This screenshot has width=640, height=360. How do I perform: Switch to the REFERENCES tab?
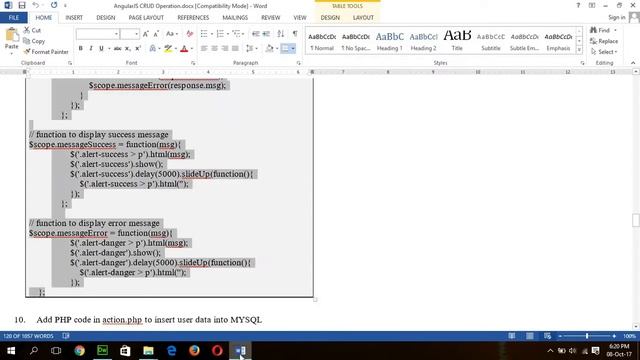(x=193, y=18)
